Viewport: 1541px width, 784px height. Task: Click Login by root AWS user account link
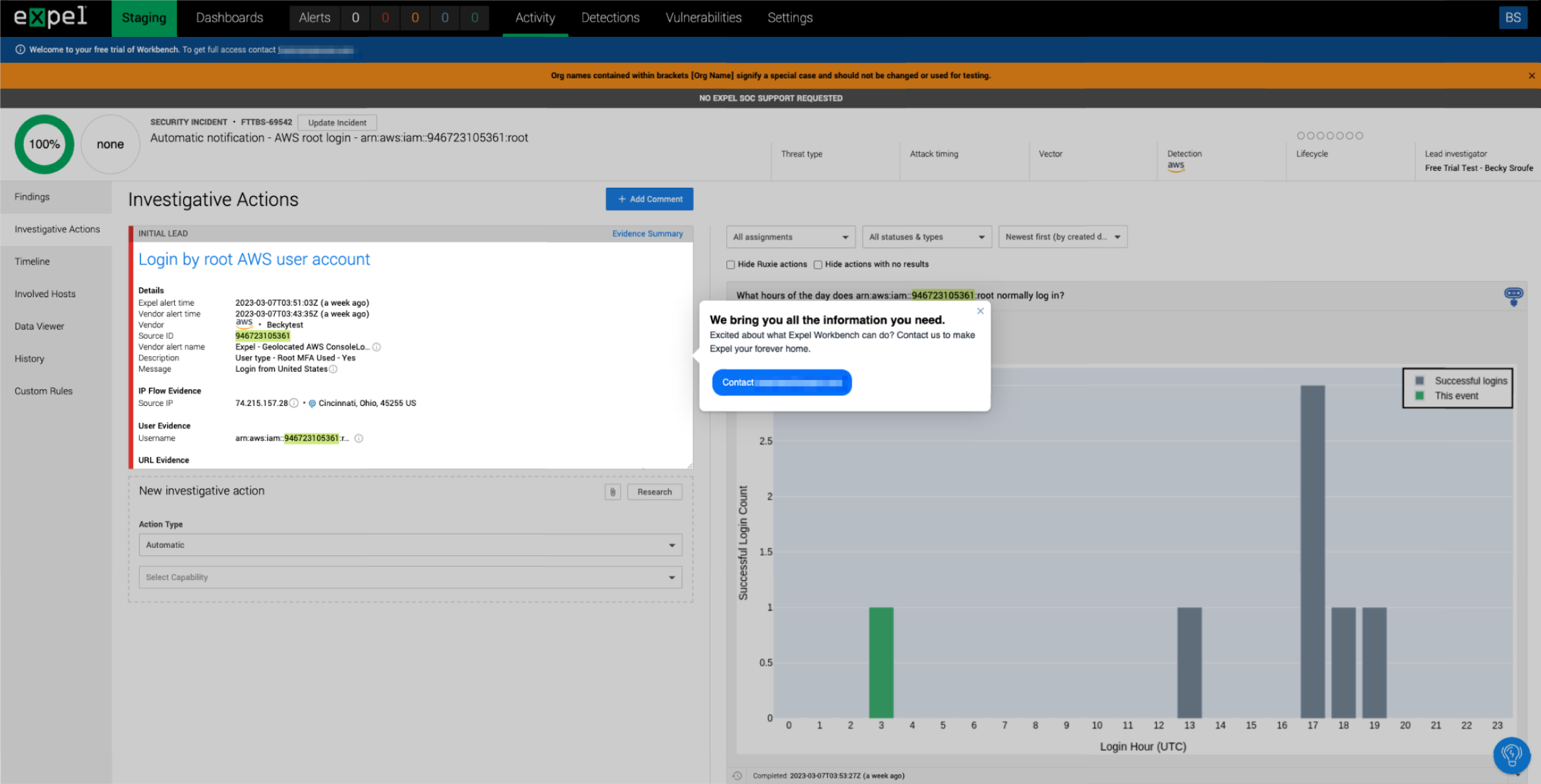click(254, 259)
